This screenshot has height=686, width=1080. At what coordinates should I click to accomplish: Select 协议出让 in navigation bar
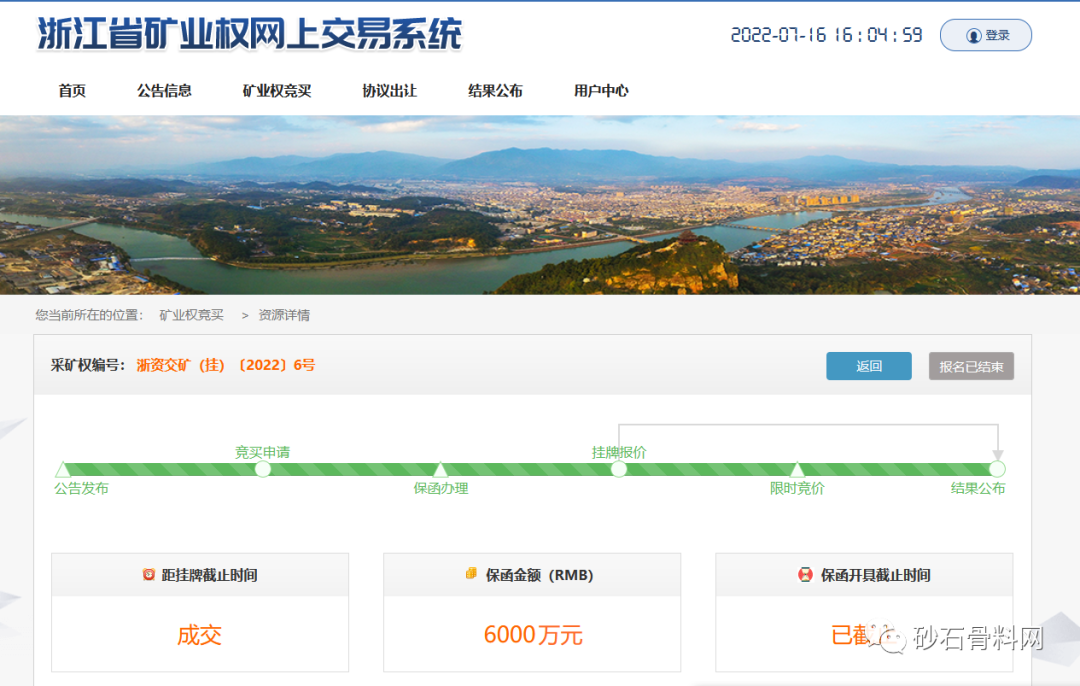coord(389,91)
